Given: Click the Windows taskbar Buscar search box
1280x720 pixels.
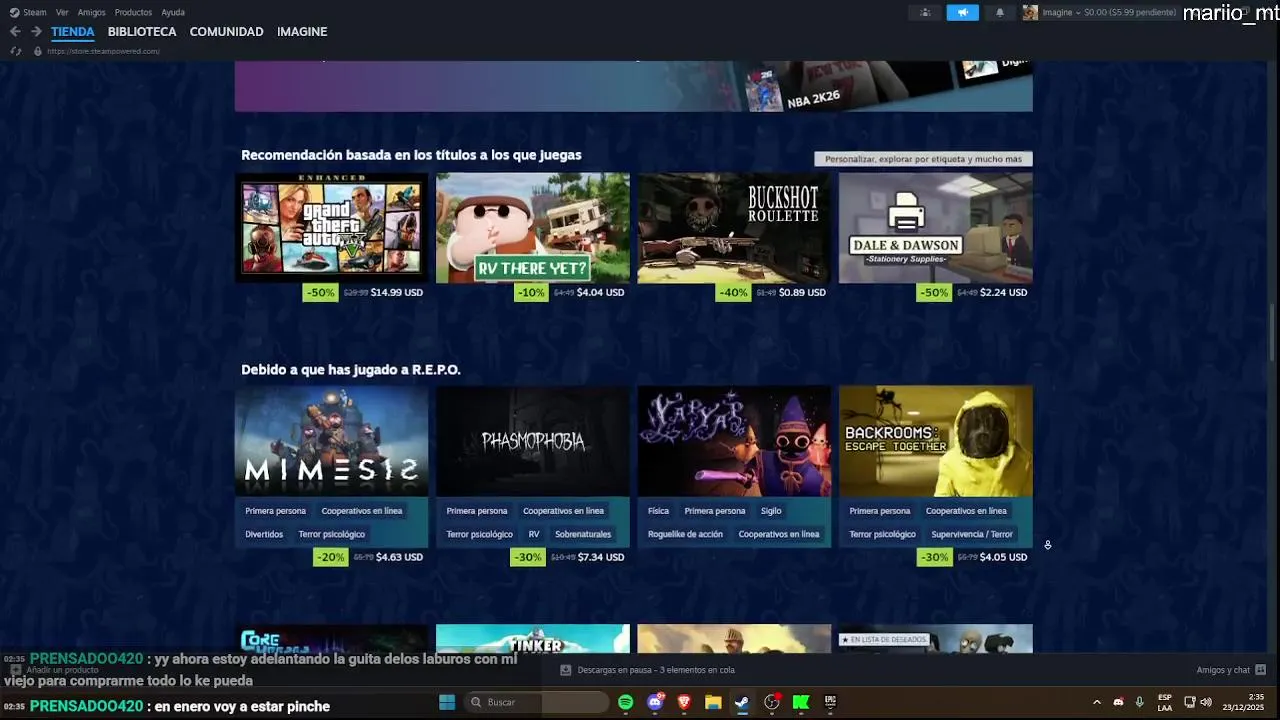Looking at the screenshot, I should [537, 702].
